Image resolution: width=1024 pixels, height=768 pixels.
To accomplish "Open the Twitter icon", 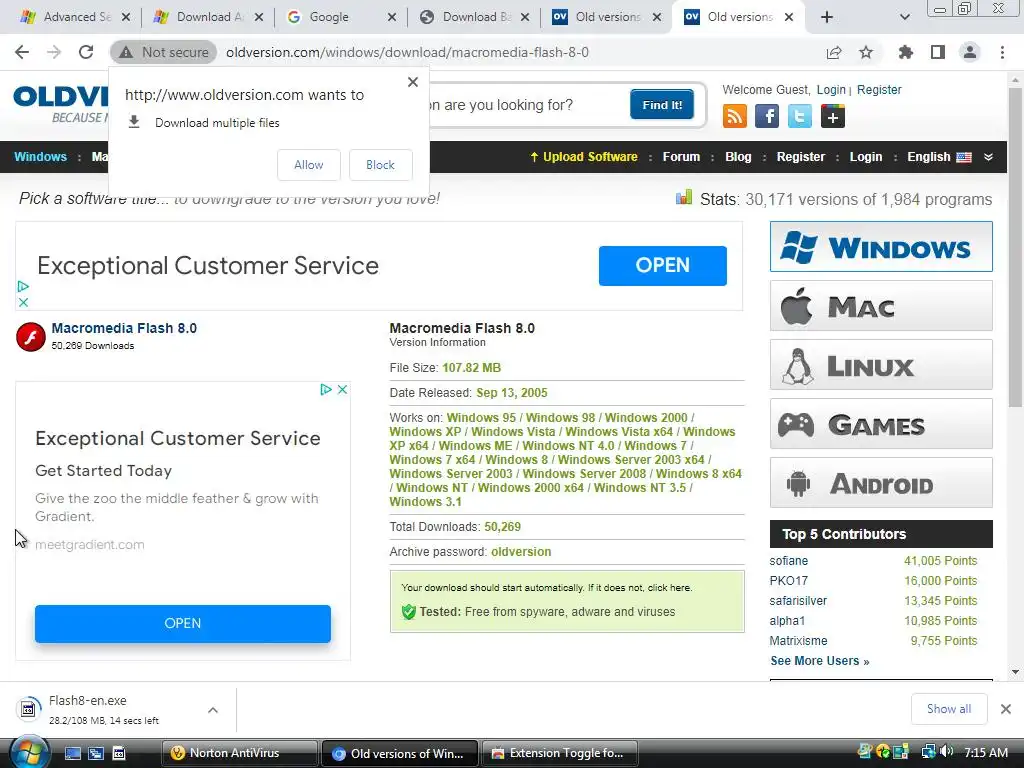I will [x=799, y=116].
